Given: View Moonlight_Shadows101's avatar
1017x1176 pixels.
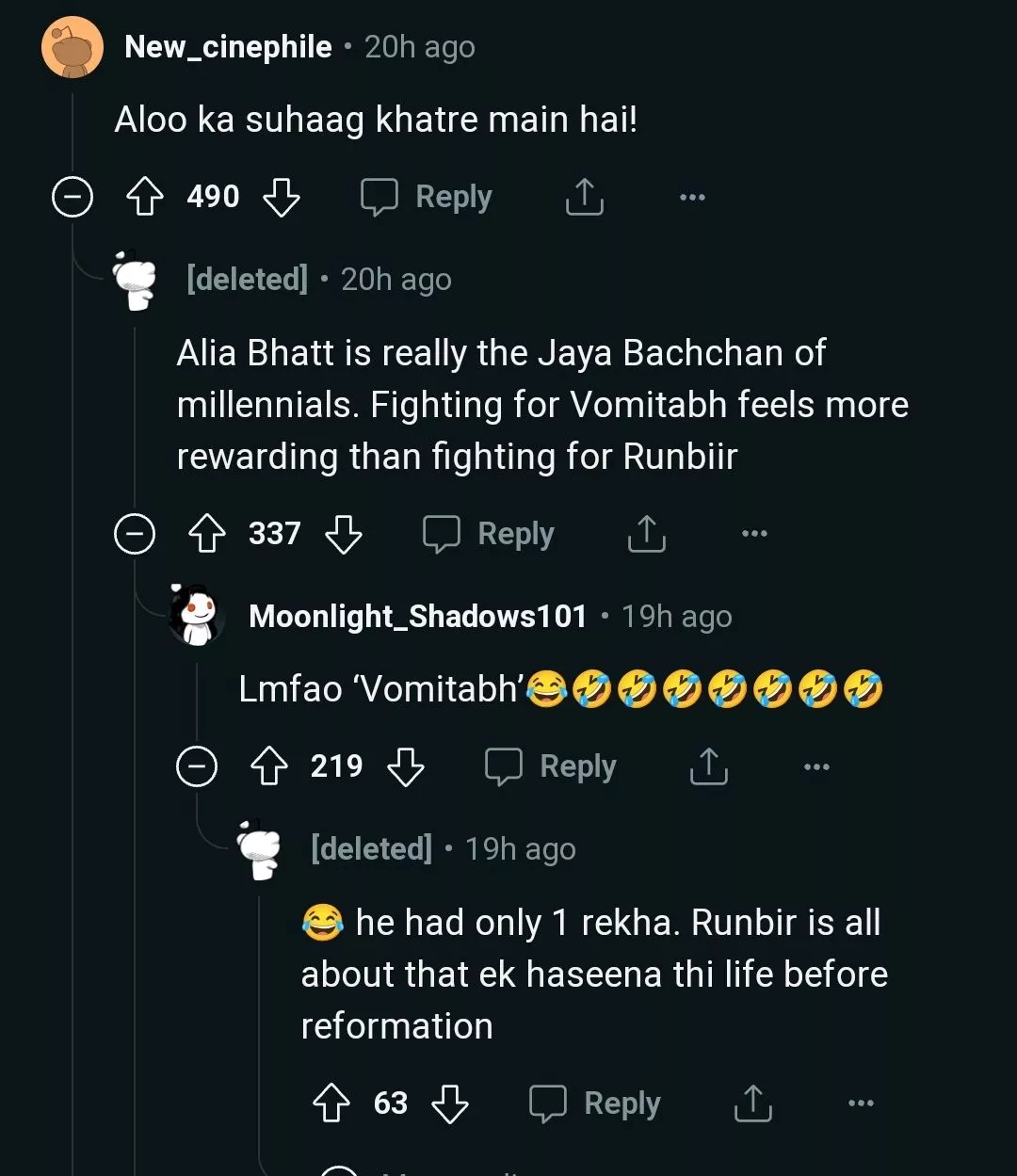Looking at the screenshot, I should (x=195, y=616).
